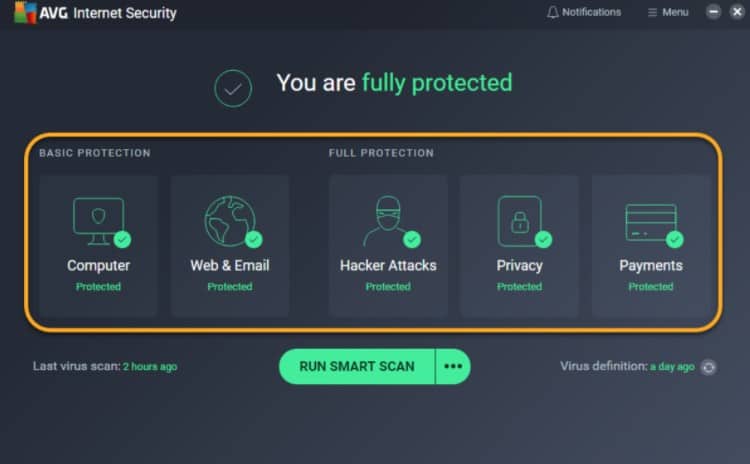Image resolution: width=750 pixels, height=464 pixels.
Task: Expand scan options with three-dots button
Action: (x=453, y=366)
